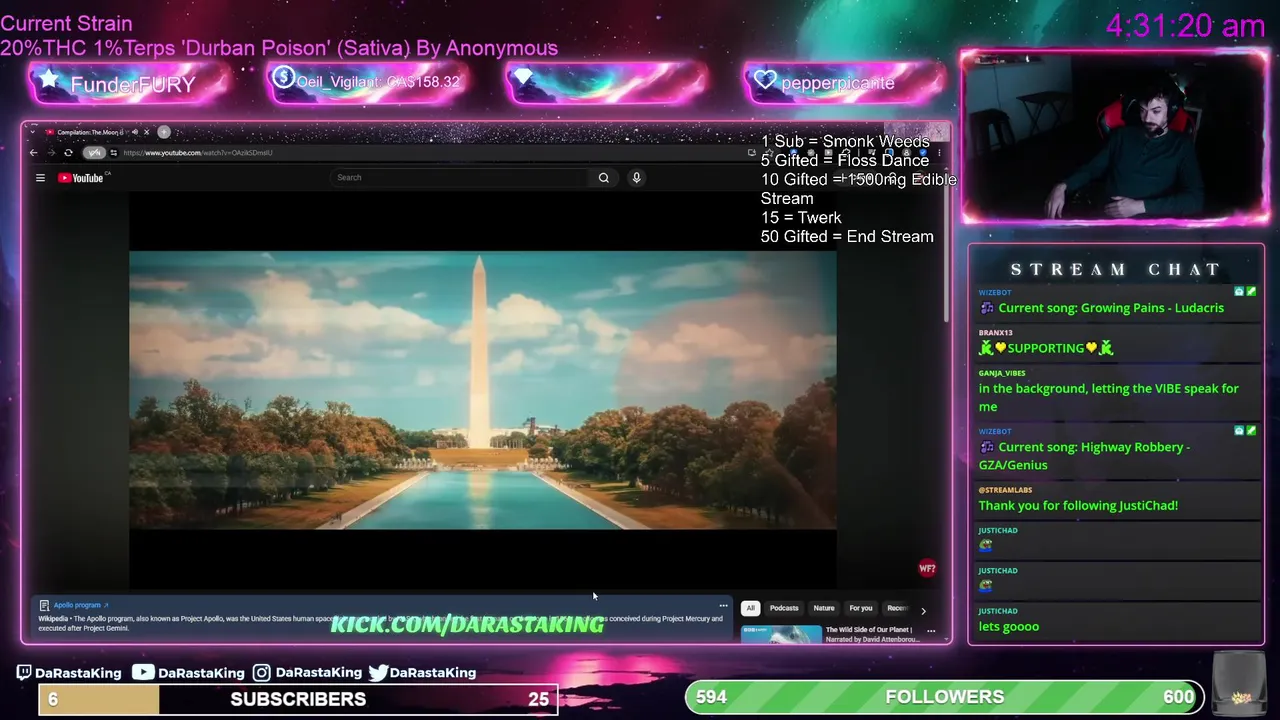The width and height of the screenshot is (1280, 720).
Task: Click the youtube.com address bar URL
Action: [x=198, y=153]
